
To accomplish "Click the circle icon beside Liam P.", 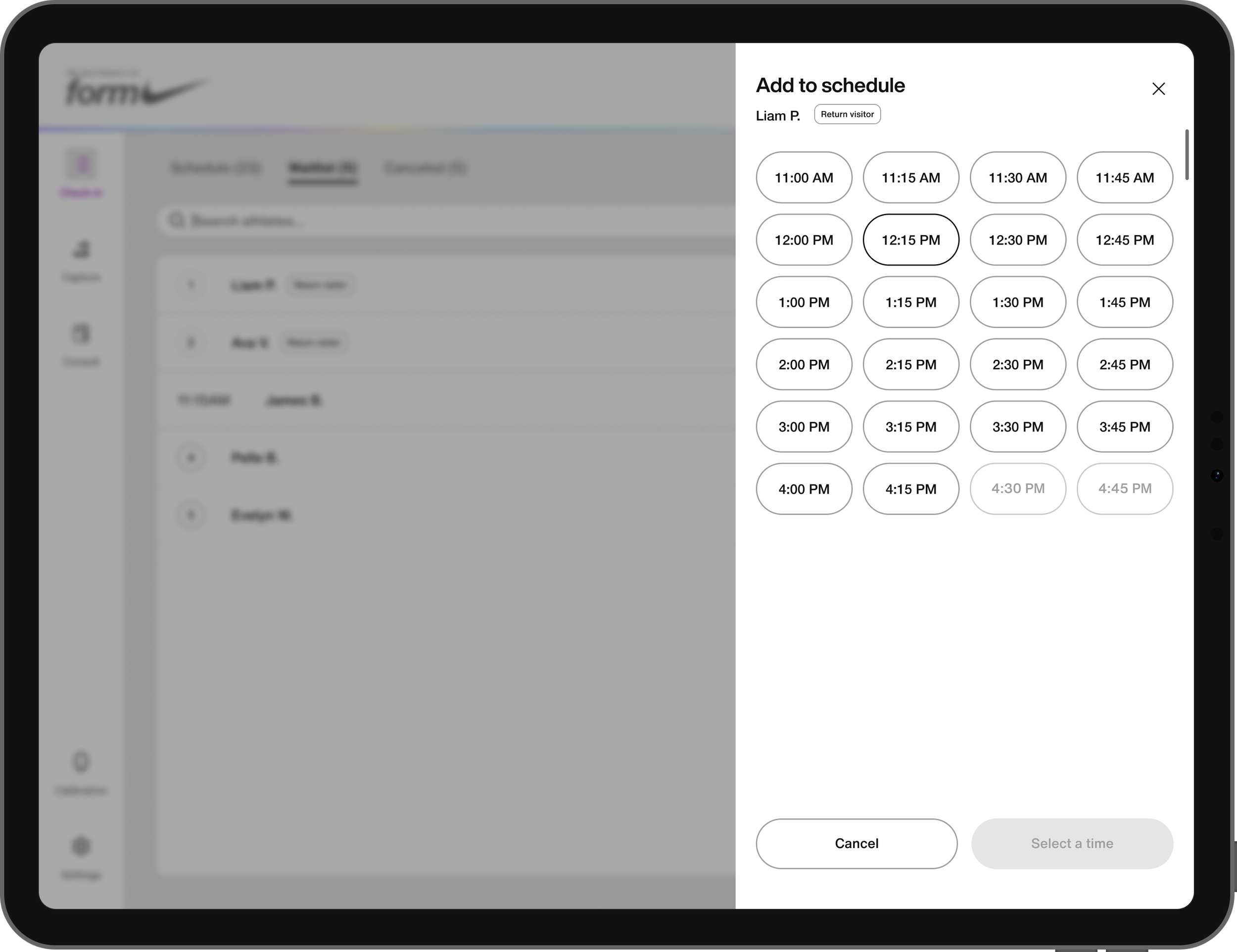I will 191,285.
